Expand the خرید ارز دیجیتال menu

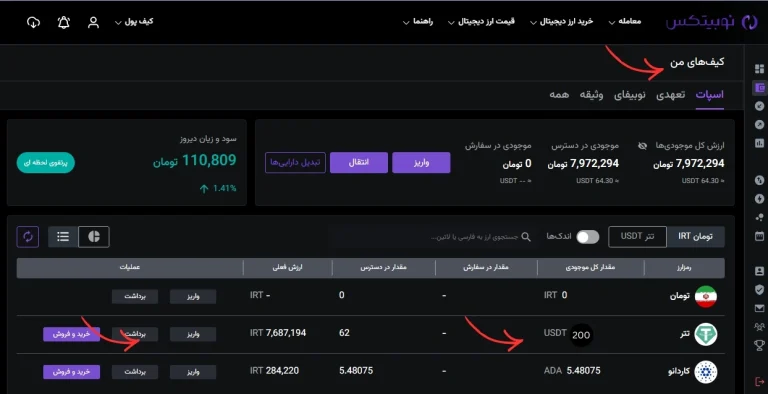562,22
